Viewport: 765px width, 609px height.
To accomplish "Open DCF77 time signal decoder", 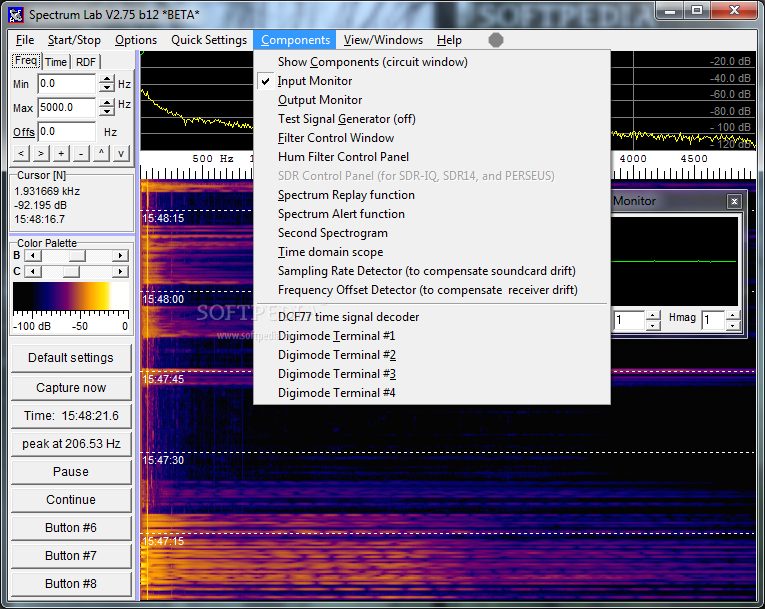I will coord(432,317).
